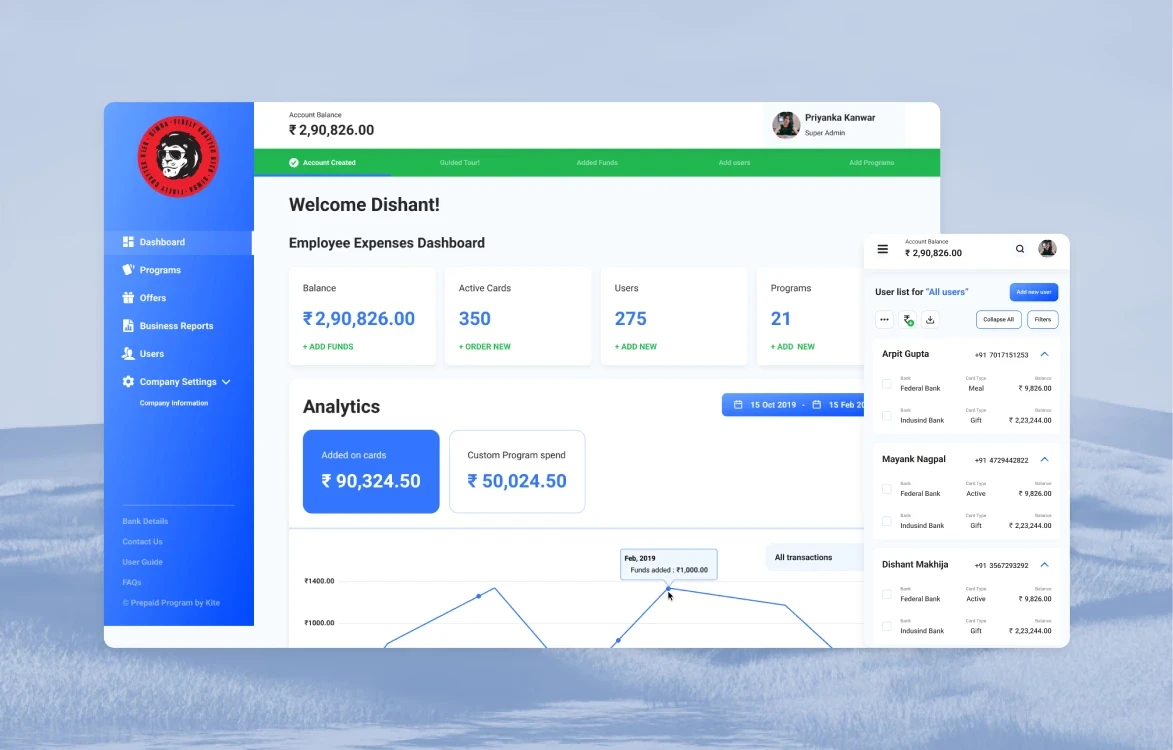Click the calendar icon before 15 Feb
Viewport: 1173px width, 750px height.
(x=816, y=405)
